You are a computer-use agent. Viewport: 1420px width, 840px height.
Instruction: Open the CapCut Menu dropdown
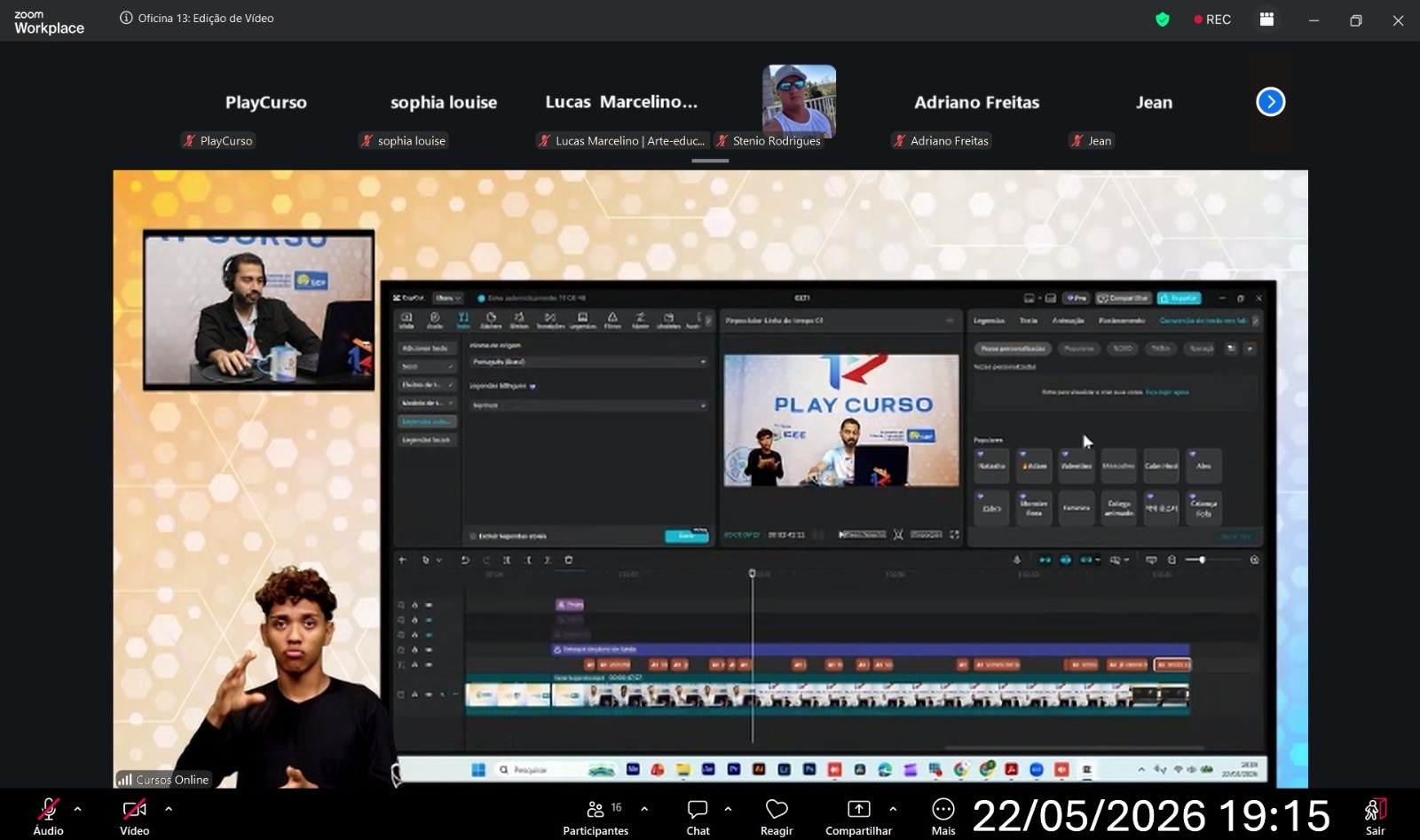(x=447, y=298)
